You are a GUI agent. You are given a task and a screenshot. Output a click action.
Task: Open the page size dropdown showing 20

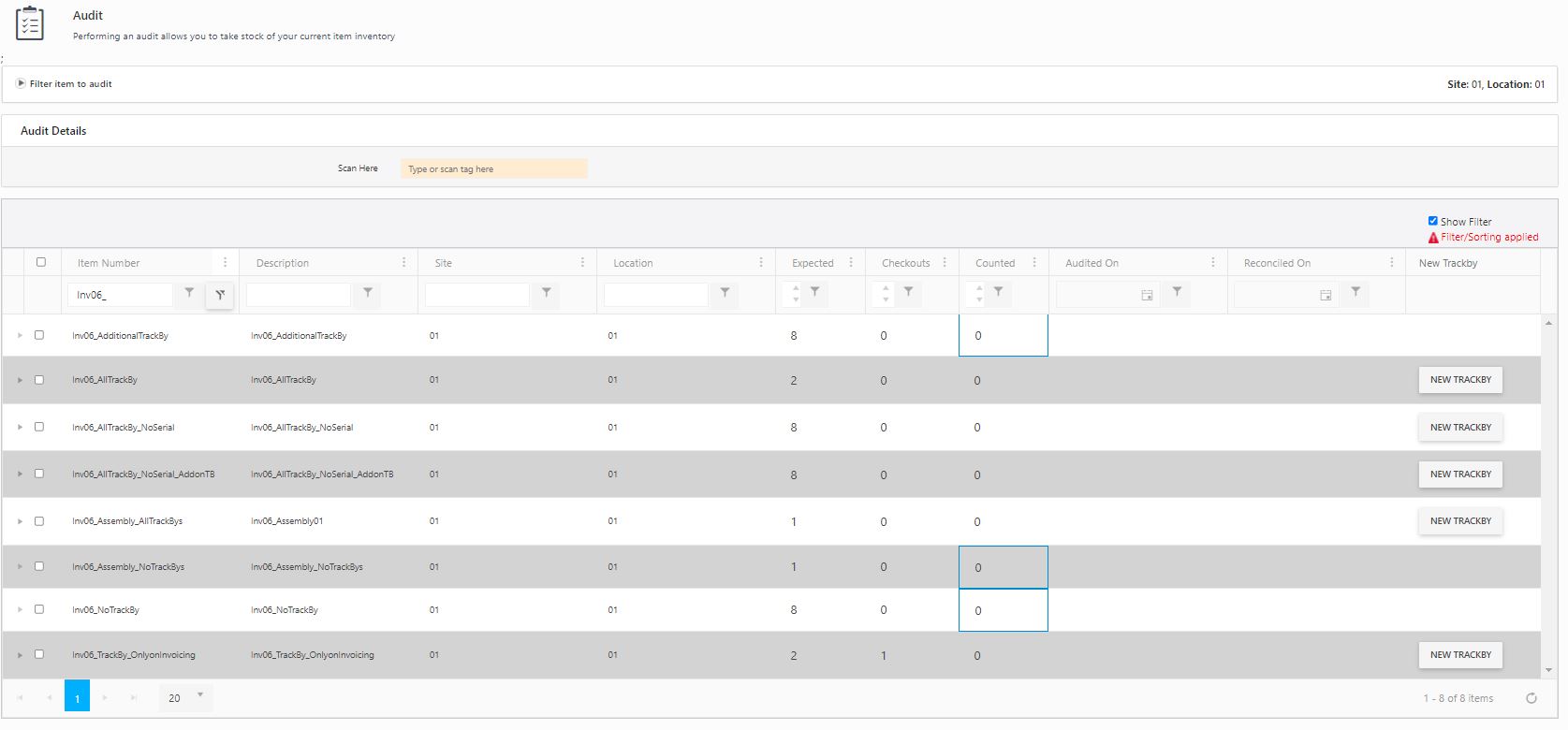click(x=185, y=697)
